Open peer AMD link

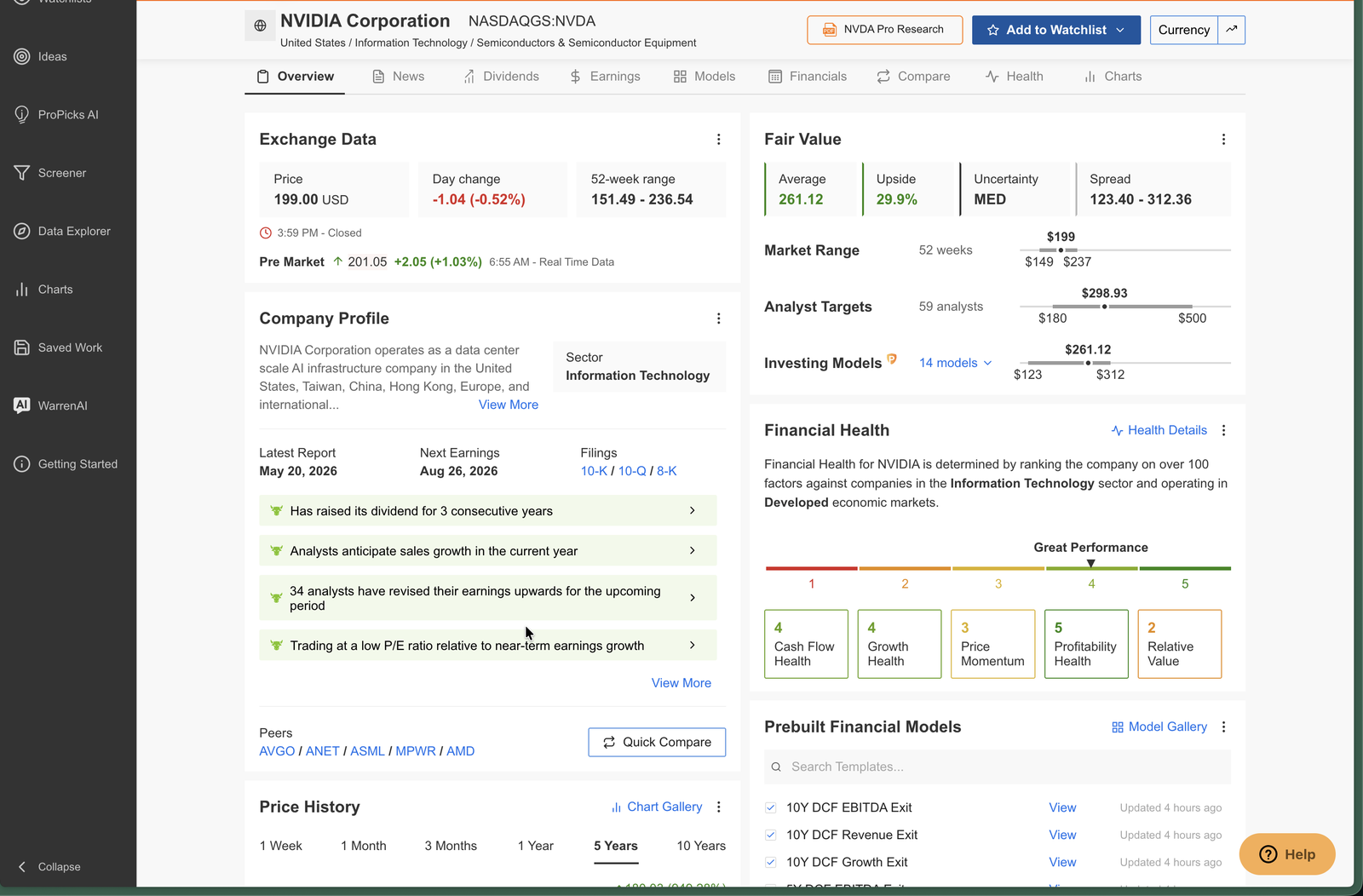[461, 751]
